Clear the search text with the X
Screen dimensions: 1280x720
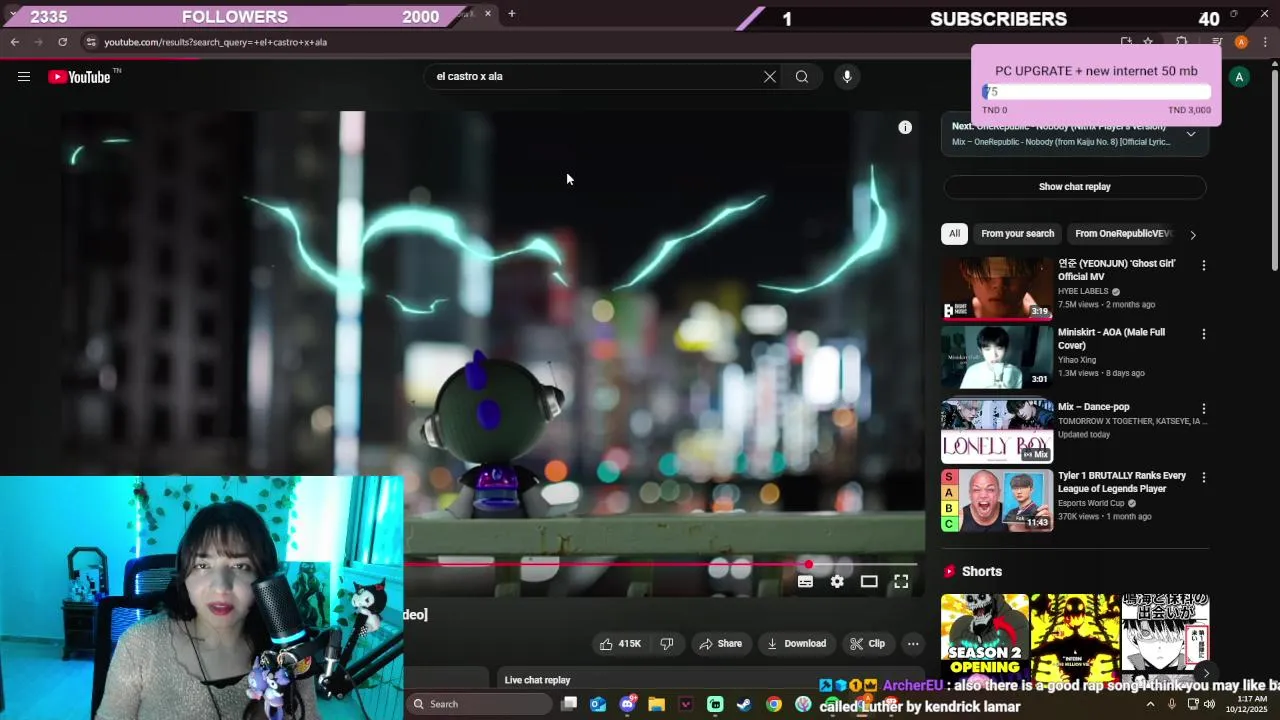(x=770, y=77)
